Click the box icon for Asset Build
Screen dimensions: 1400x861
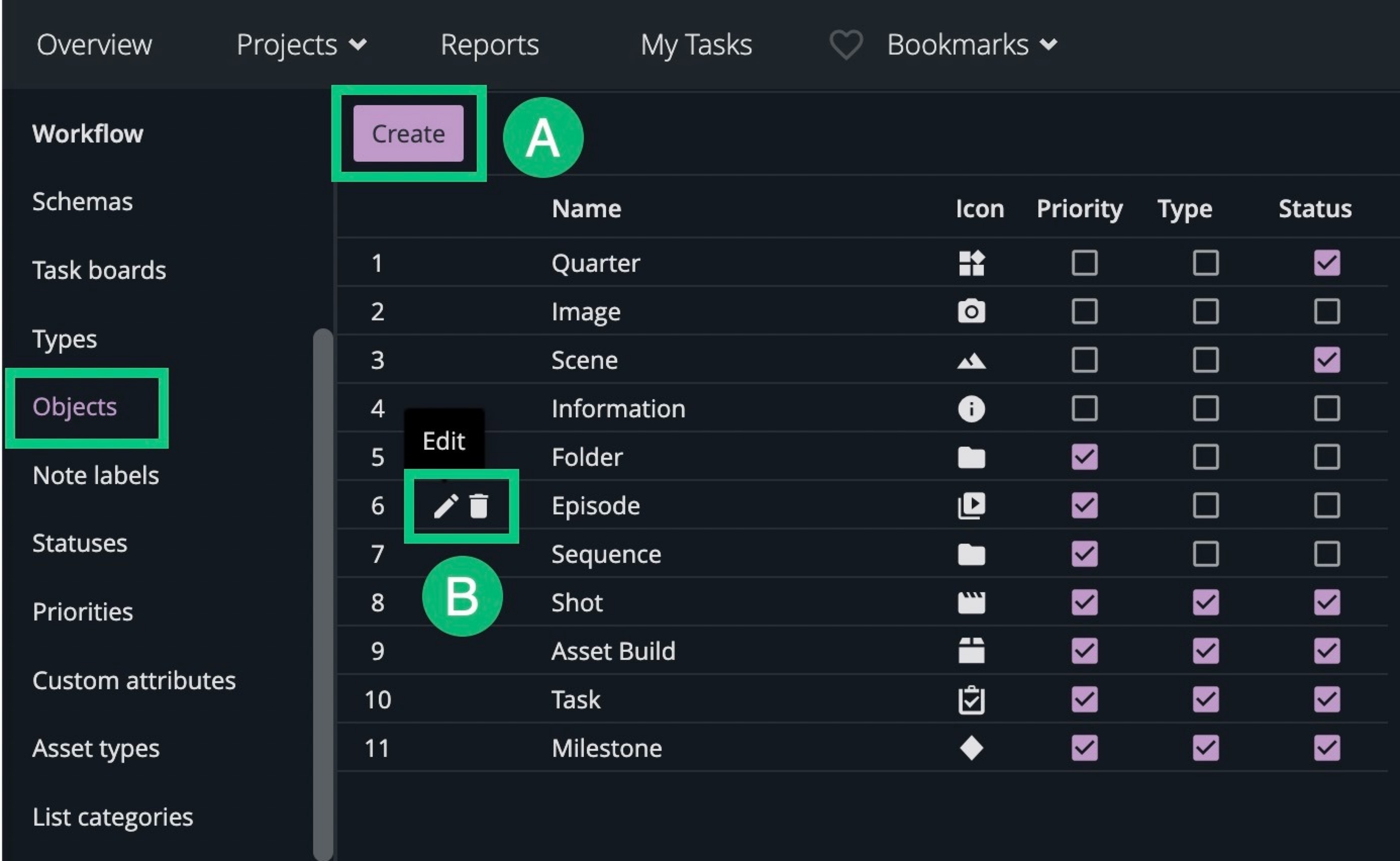tap(971, 651)
